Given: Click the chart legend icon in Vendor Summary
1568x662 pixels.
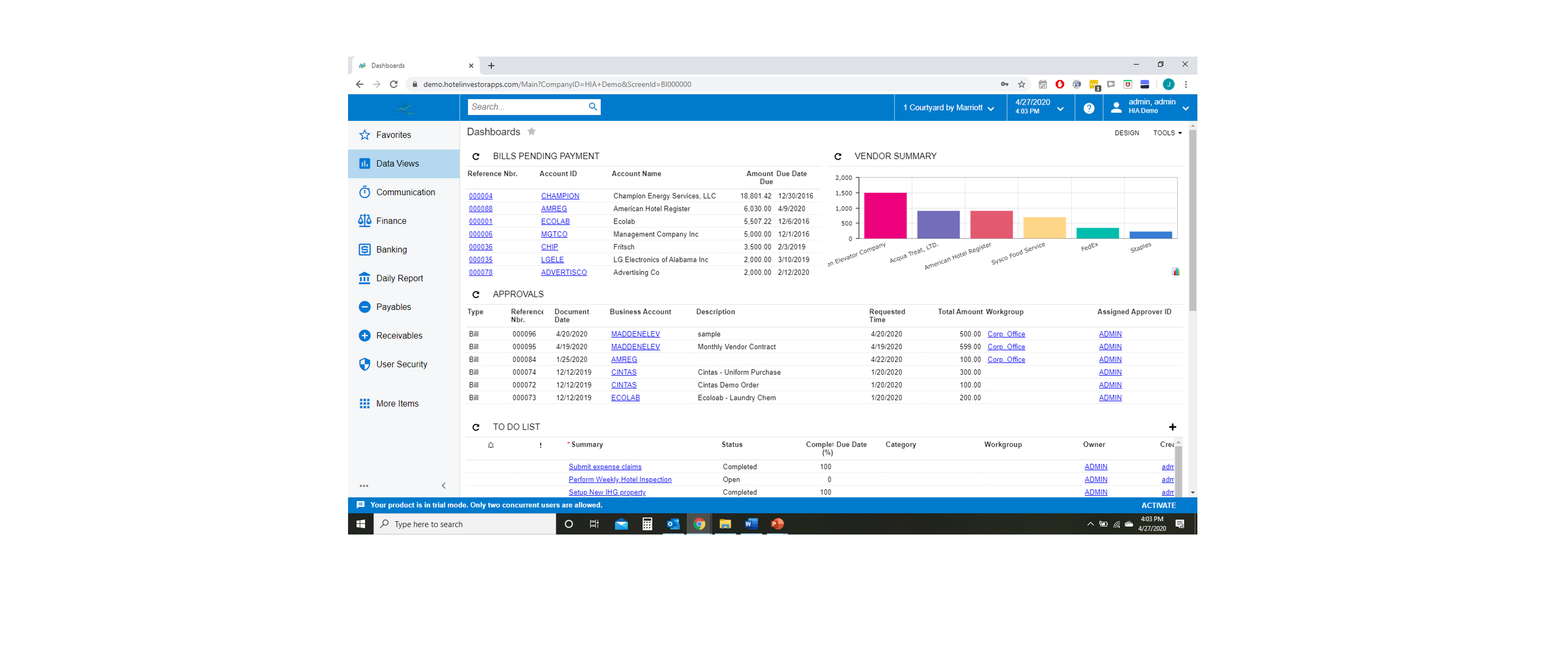Looking at the screenshot, I should (1175, 271).
